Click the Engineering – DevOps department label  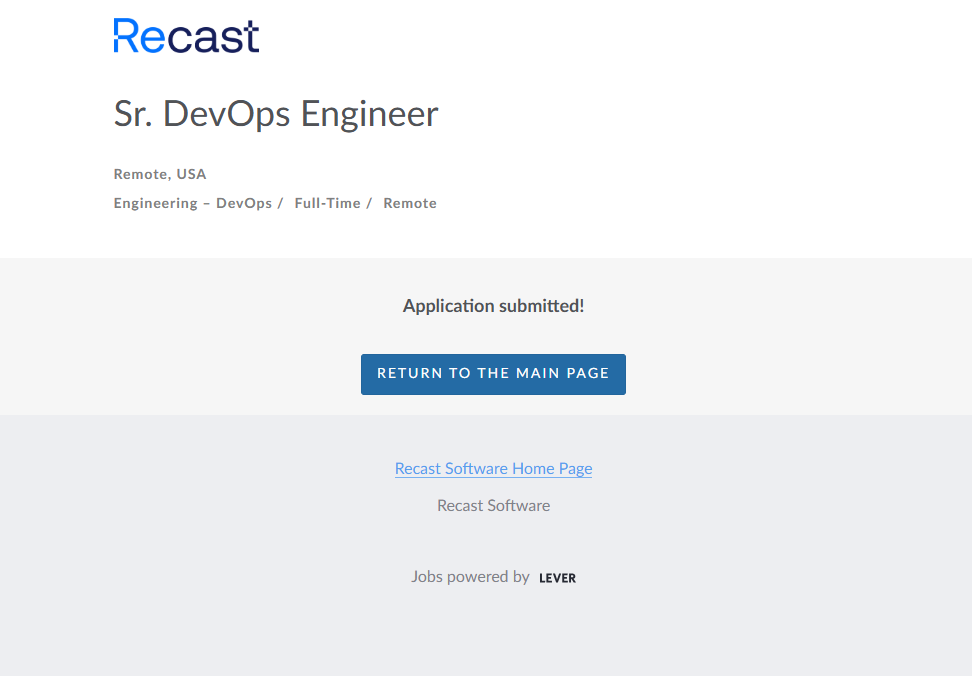(193, 203)
